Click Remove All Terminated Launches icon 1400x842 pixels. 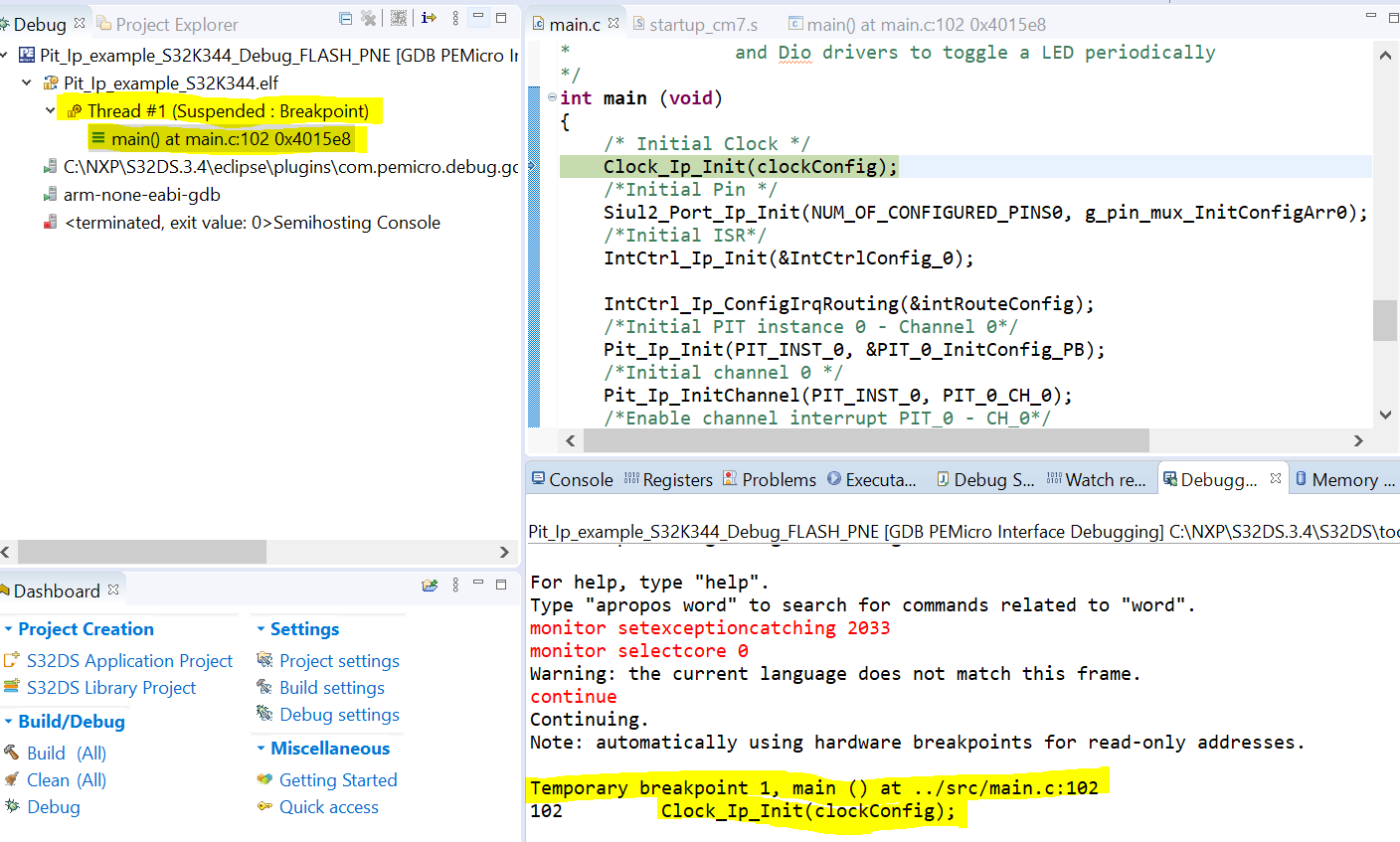click(x=368, y=17)
